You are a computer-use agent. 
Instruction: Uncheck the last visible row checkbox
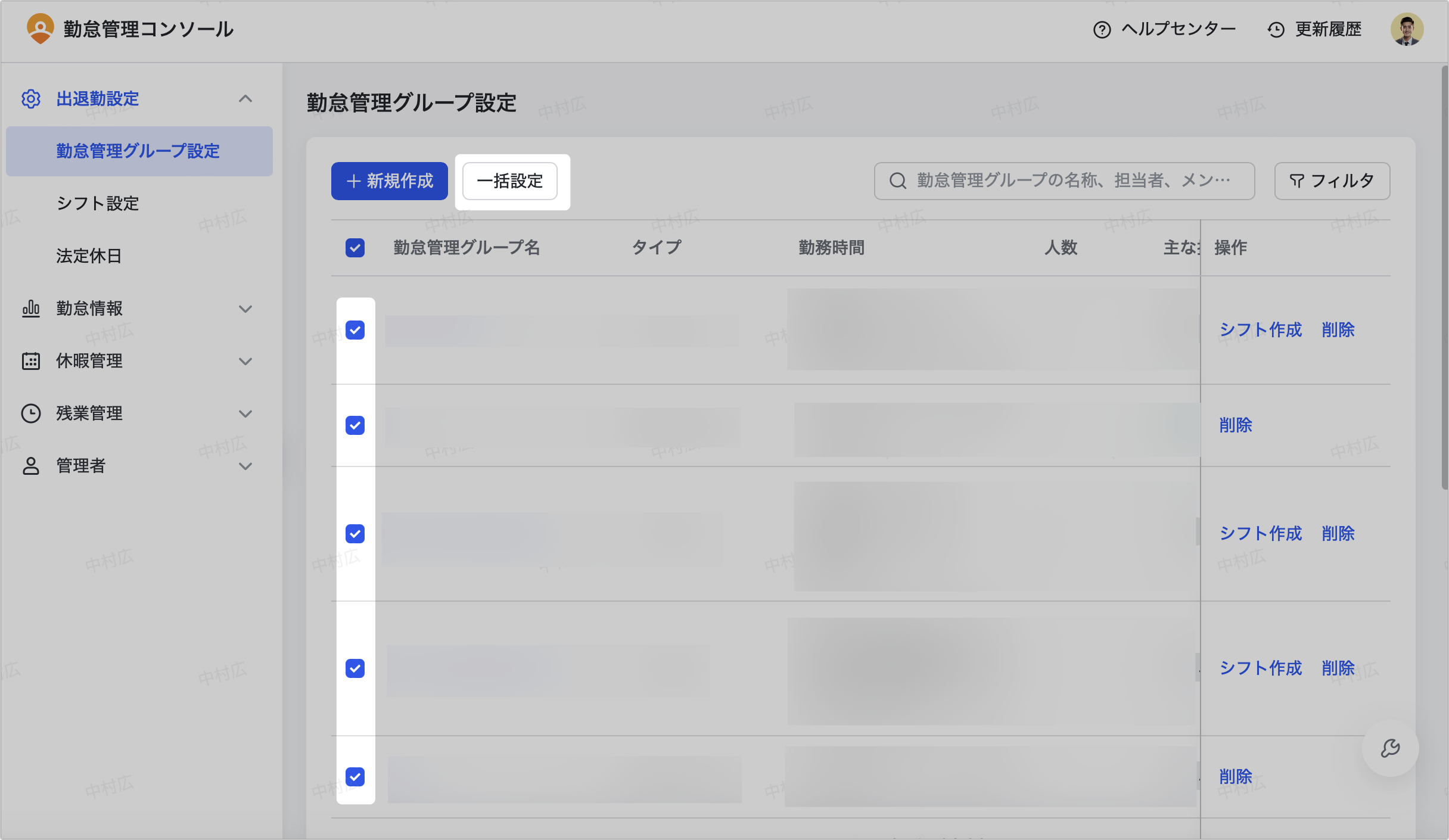(x=355, y=777)
